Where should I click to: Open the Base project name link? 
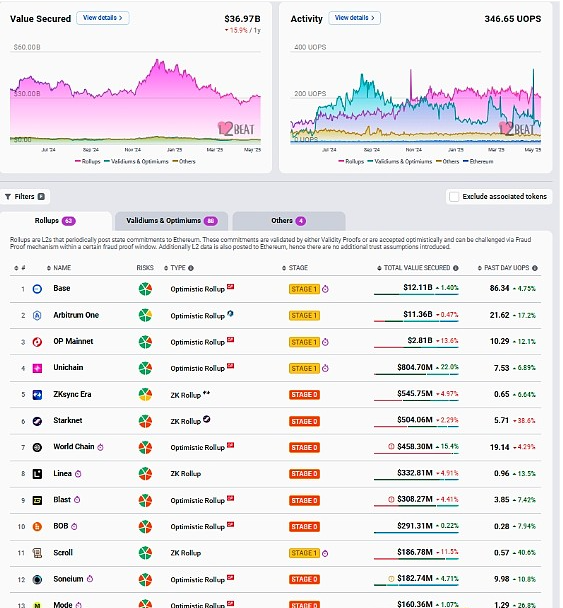point(62,288)
